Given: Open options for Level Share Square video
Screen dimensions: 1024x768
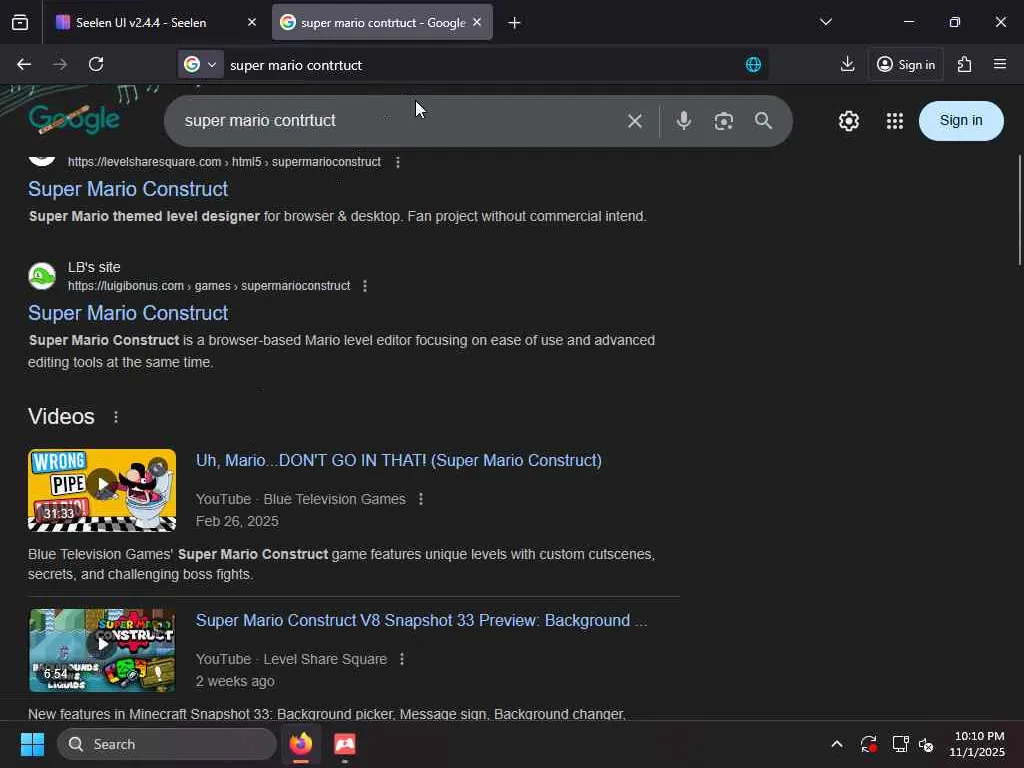Looking at the screenshot, I should click(x=402, y=659).
